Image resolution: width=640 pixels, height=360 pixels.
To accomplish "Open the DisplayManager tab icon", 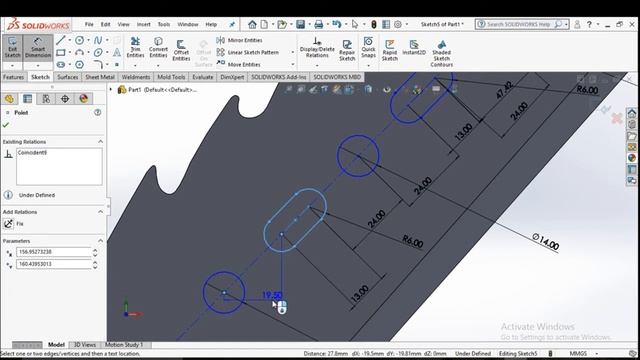I will pyautogui.click(x=84, y=99).
